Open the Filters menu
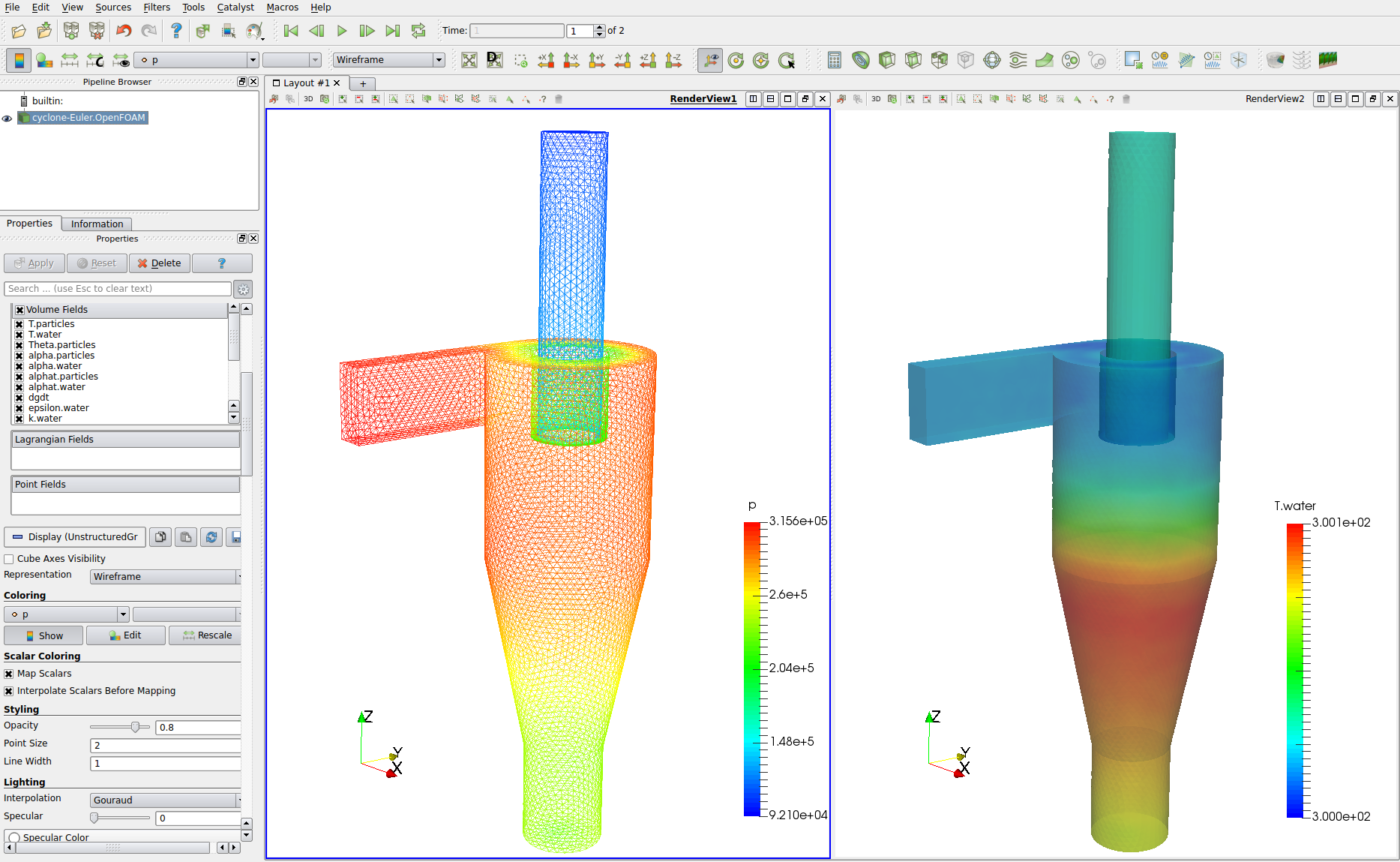Viewport: 1400px width, 862px height. point(156,8)
